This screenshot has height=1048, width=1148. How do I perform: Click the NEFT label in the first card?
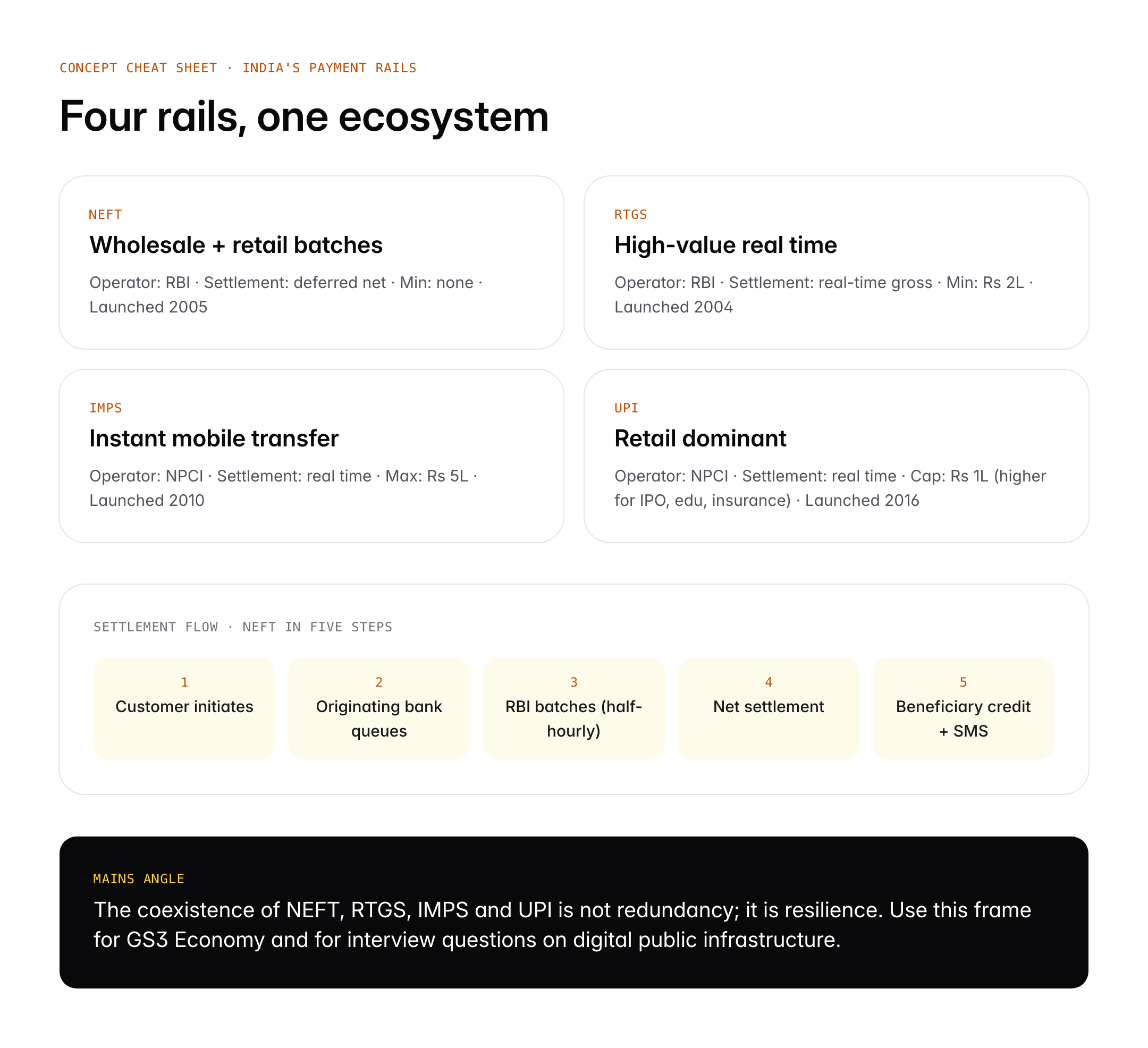(105, 215)
